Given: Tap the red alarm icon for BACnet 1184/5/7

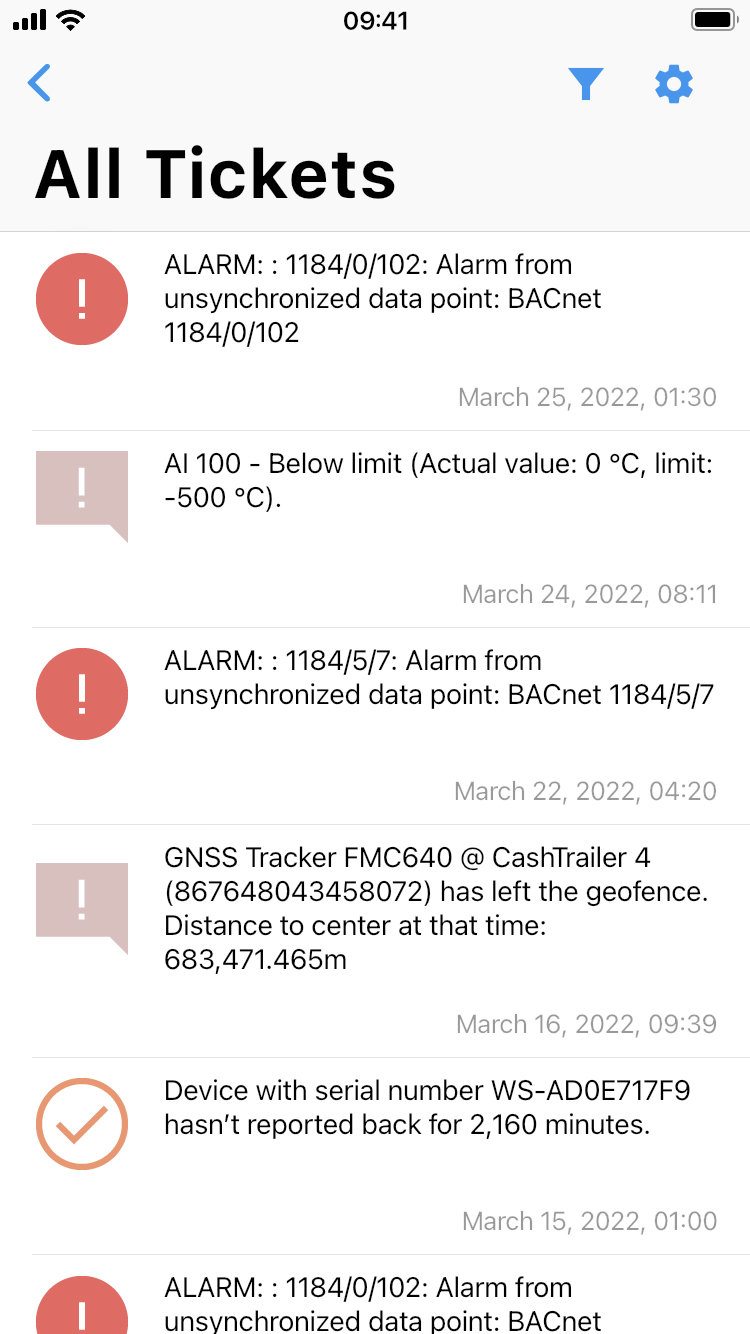Looking at the screenshot, I should click(82, 694).
